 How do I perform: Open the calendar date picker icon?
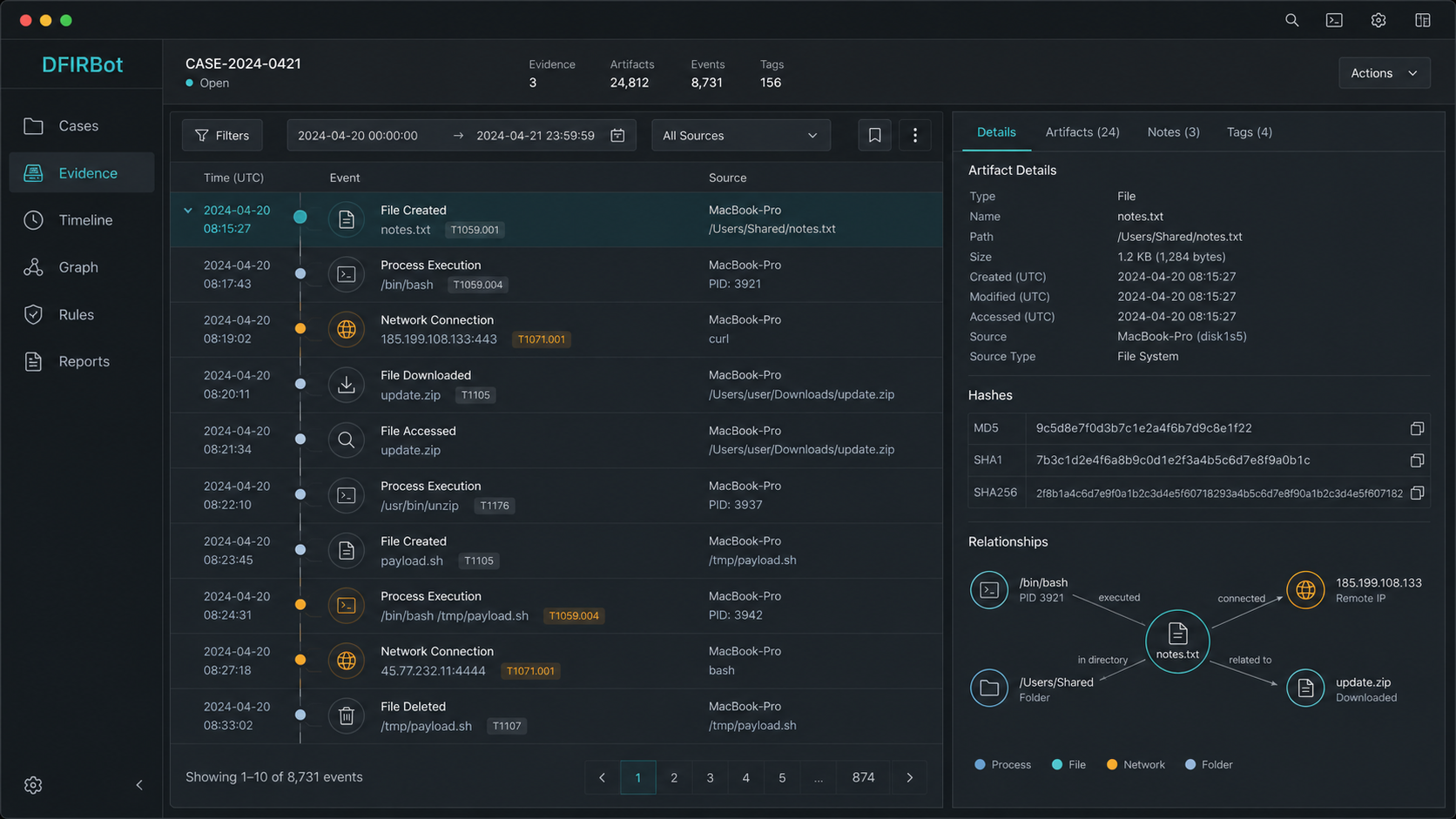point(617,136)
